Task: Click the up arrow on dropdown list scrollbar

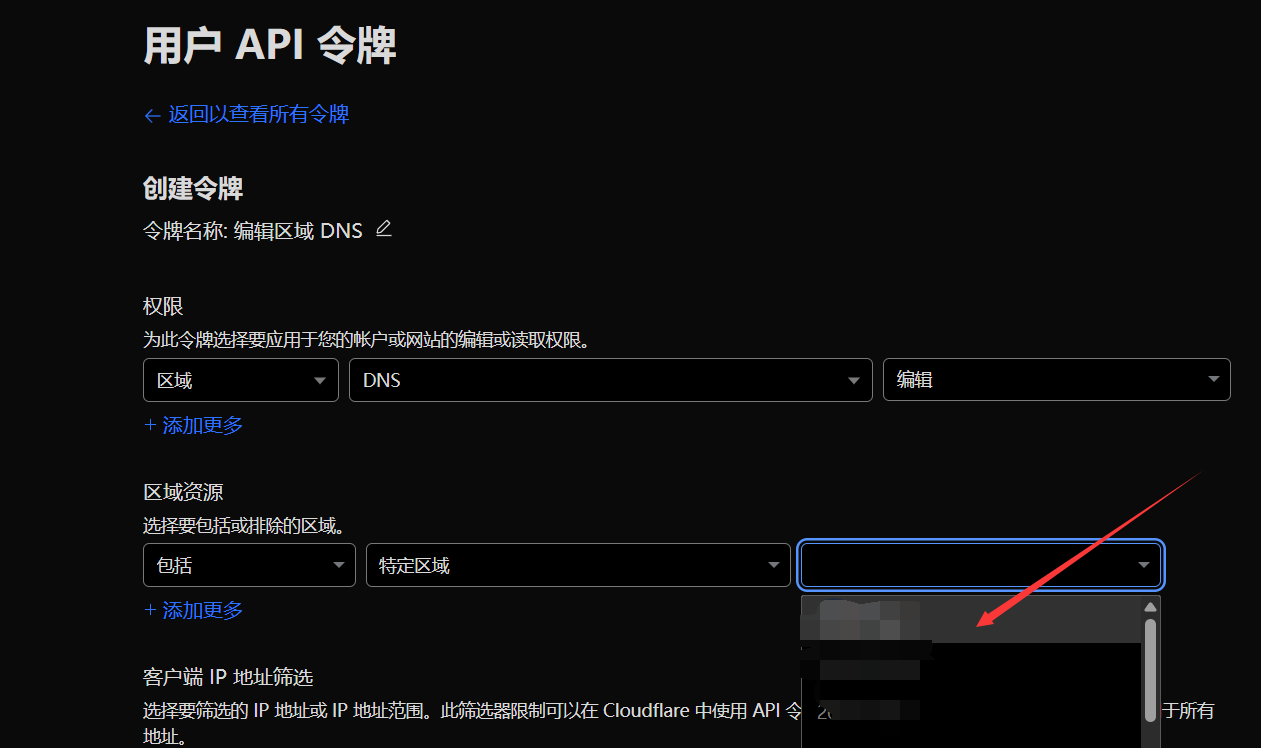Action: (x=1151, y=607)
